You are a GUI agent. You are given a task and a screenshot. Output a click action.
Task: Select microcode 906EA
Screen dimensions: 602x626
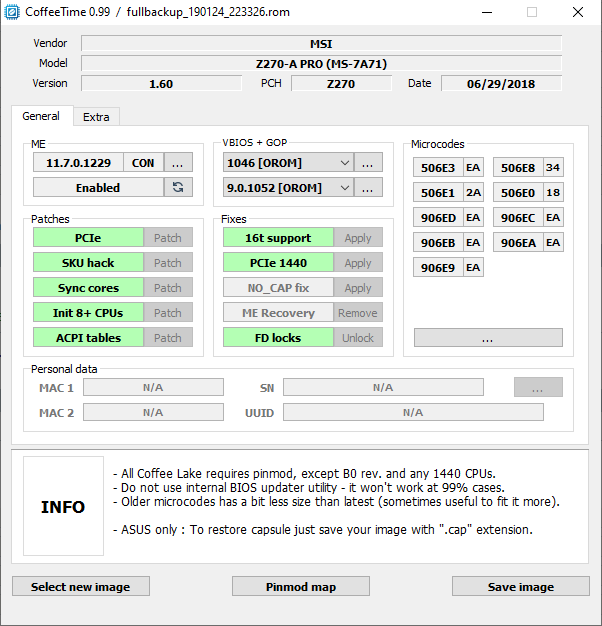coord(518,242)
